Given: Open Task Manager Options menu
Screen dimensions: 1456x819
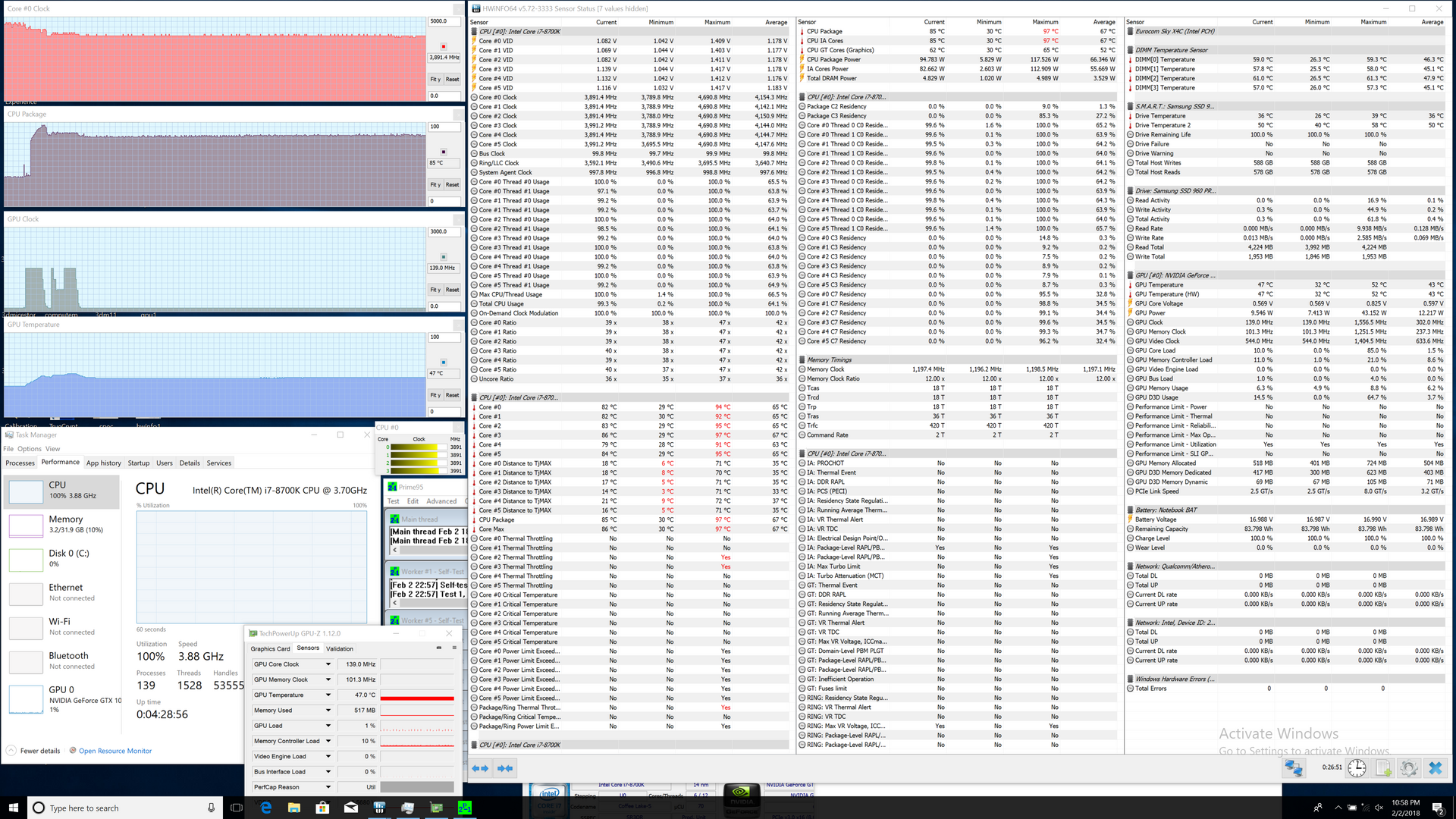Looking at the screenshot, I should click(x=30, y=449).
